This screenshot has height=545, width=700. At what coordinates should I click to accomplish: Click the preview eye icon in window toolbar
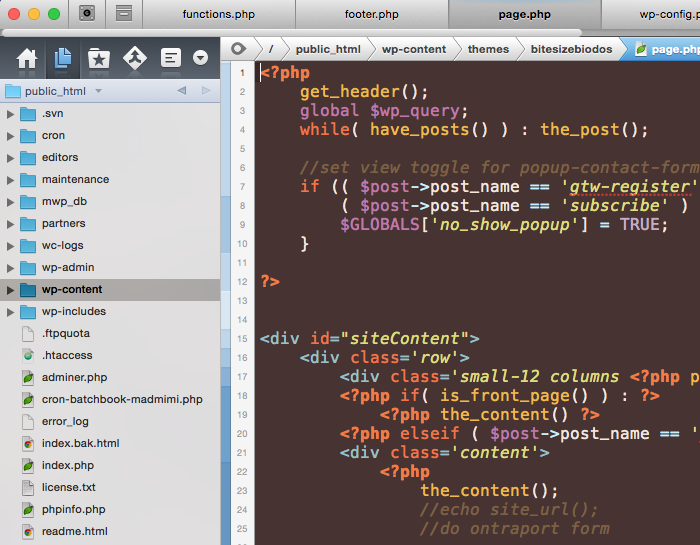87,14
